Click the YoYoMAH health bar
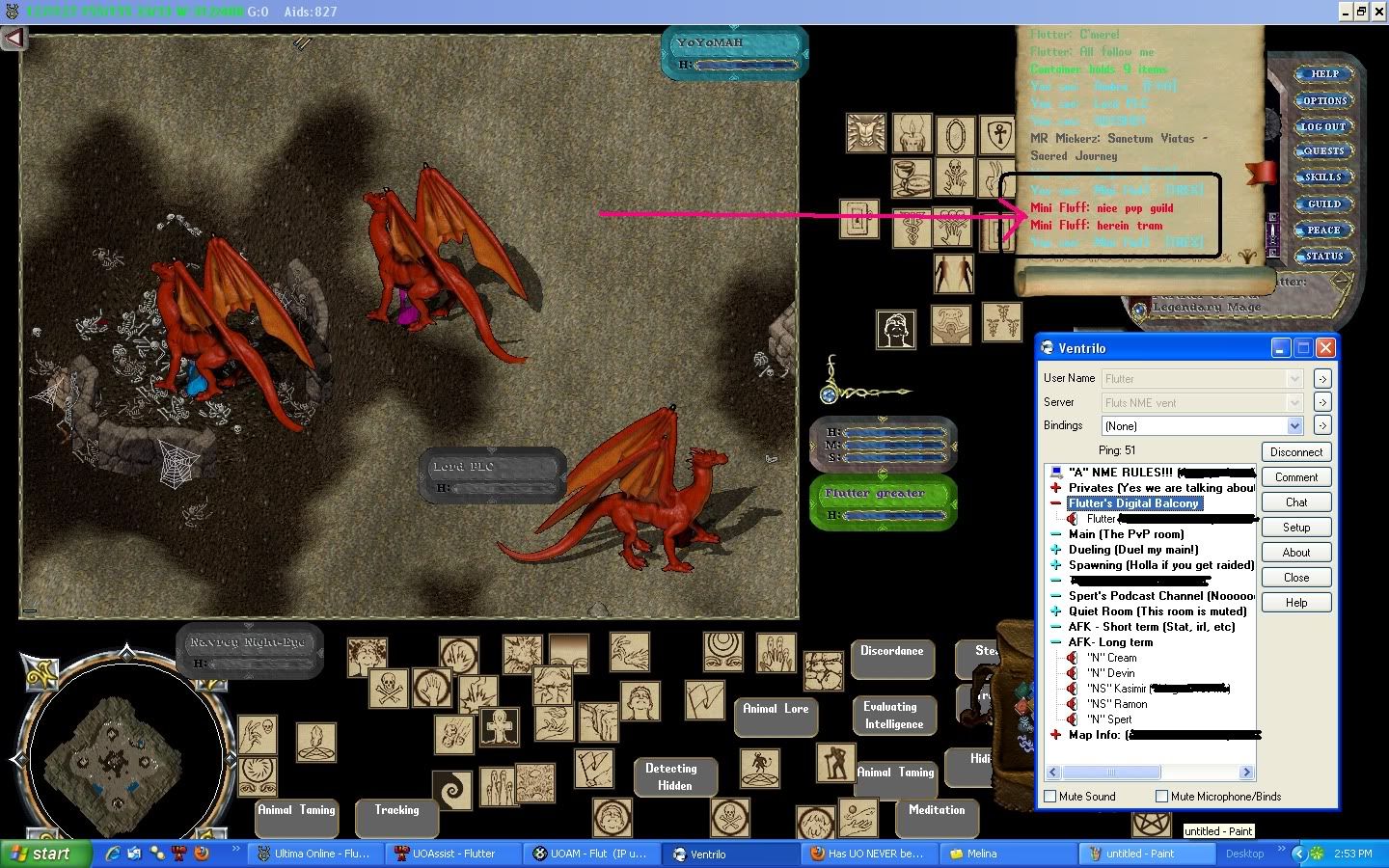Viewport: 1389px width, 868px height. point(735,54)
